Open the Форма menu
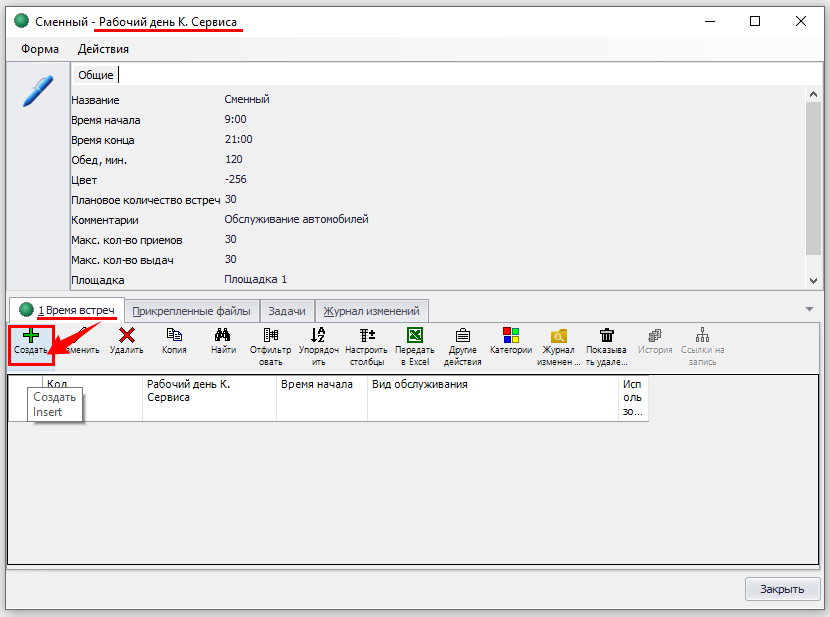The height and width of the screenshot is (617, 830). [40, 49]
